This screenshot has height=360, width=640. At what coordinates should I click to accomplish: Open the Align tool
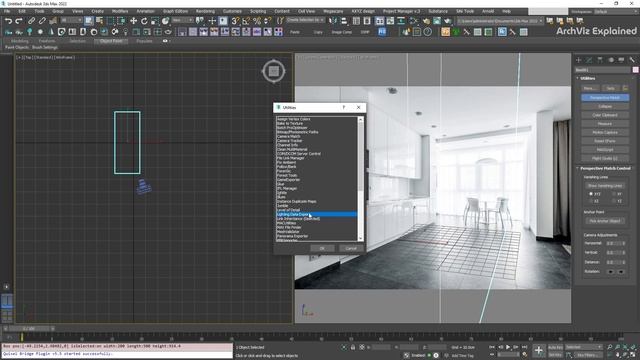coord(344,20)
